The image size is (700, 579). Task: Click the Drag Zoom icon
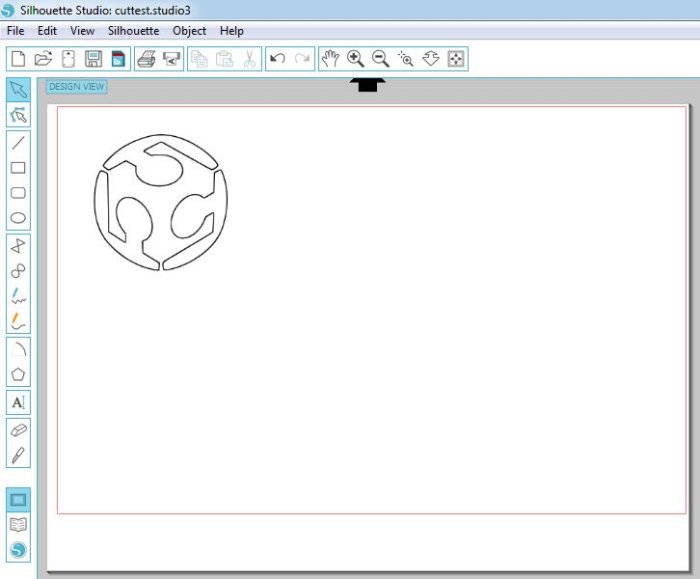[x=431, y=58]
